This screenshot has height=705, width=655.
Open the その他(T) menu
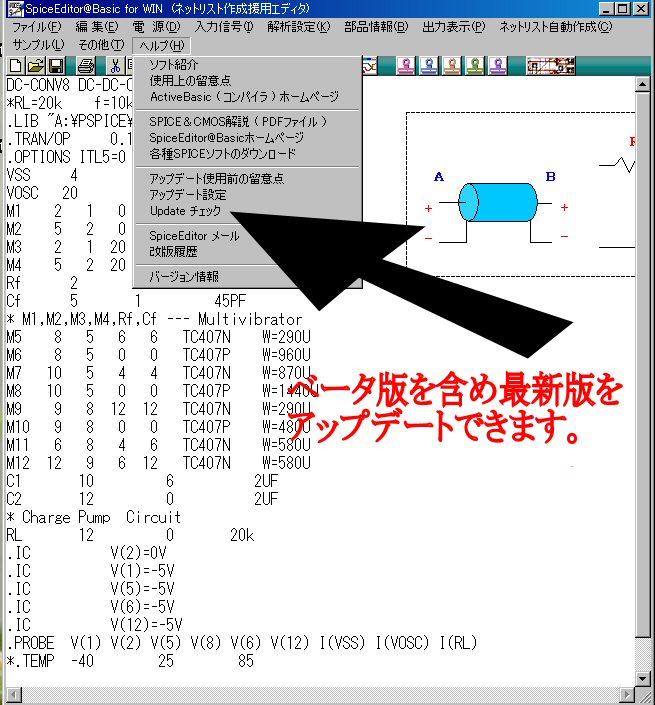[x=101, y=45]
